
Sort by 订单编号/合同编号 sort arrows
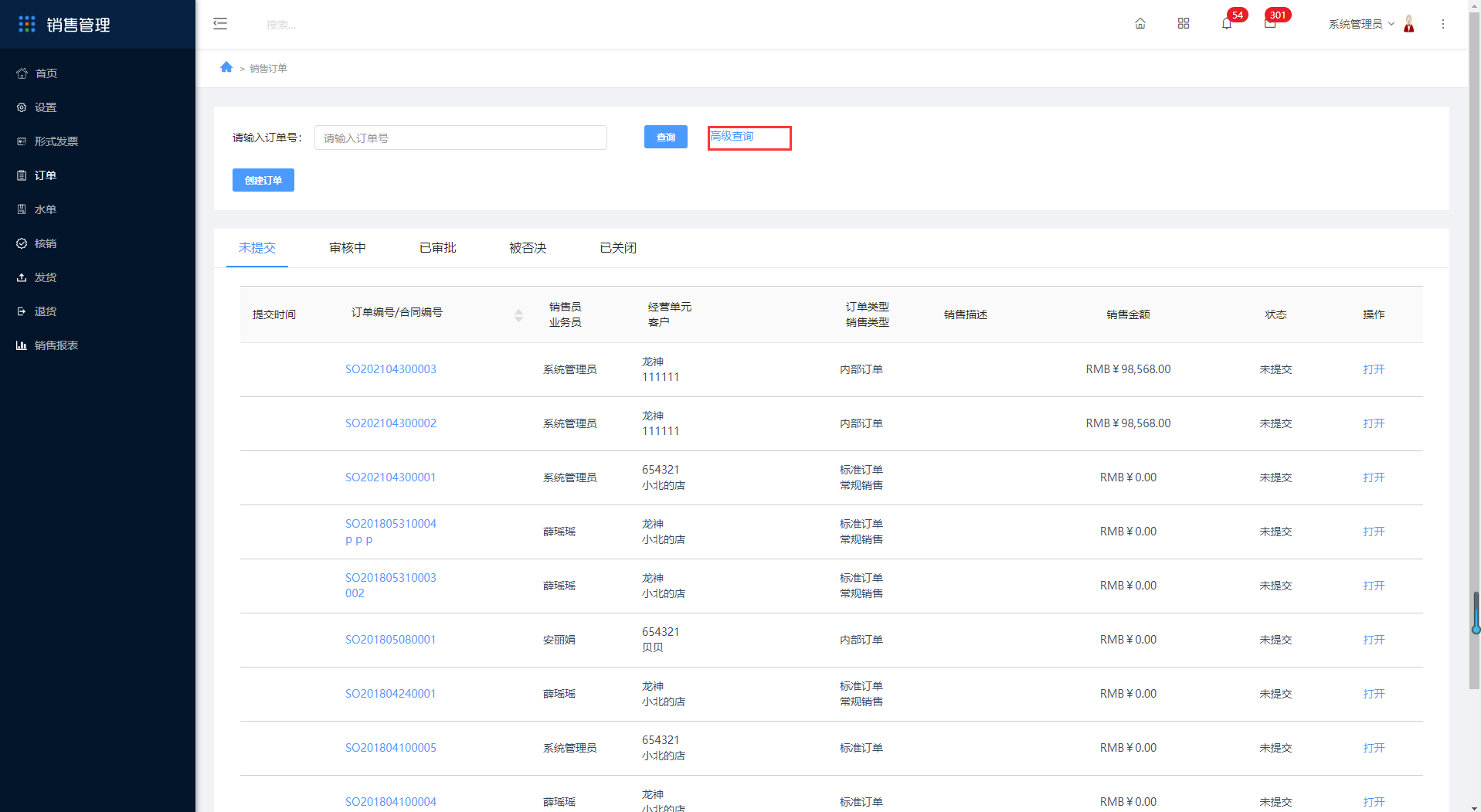[x=518, y=315]
